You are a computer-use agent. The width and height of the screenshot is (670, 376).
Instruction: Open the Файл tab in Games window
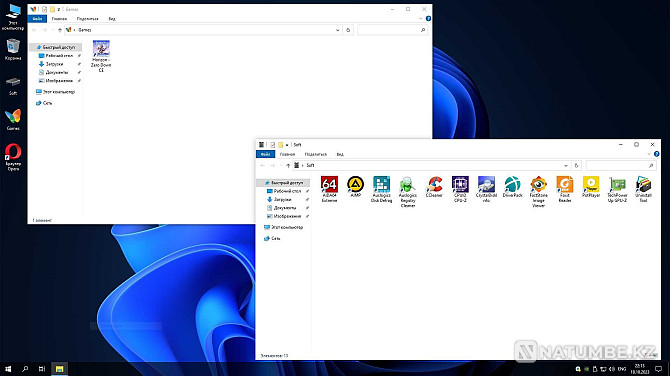point(37,19)
